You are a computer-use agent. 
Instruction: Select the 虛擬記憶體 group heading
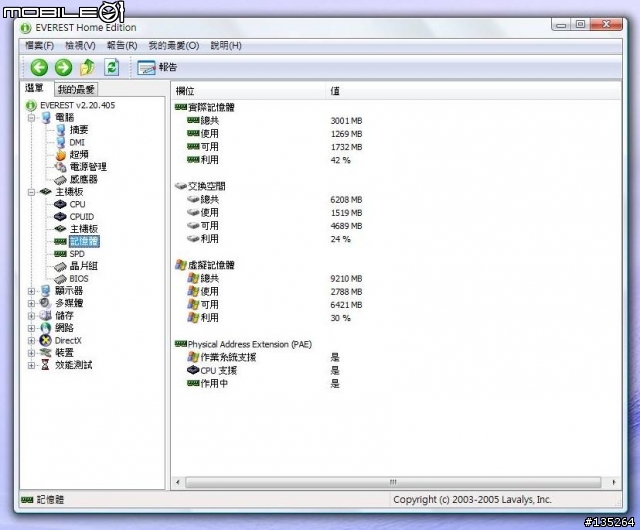point(211,265)
